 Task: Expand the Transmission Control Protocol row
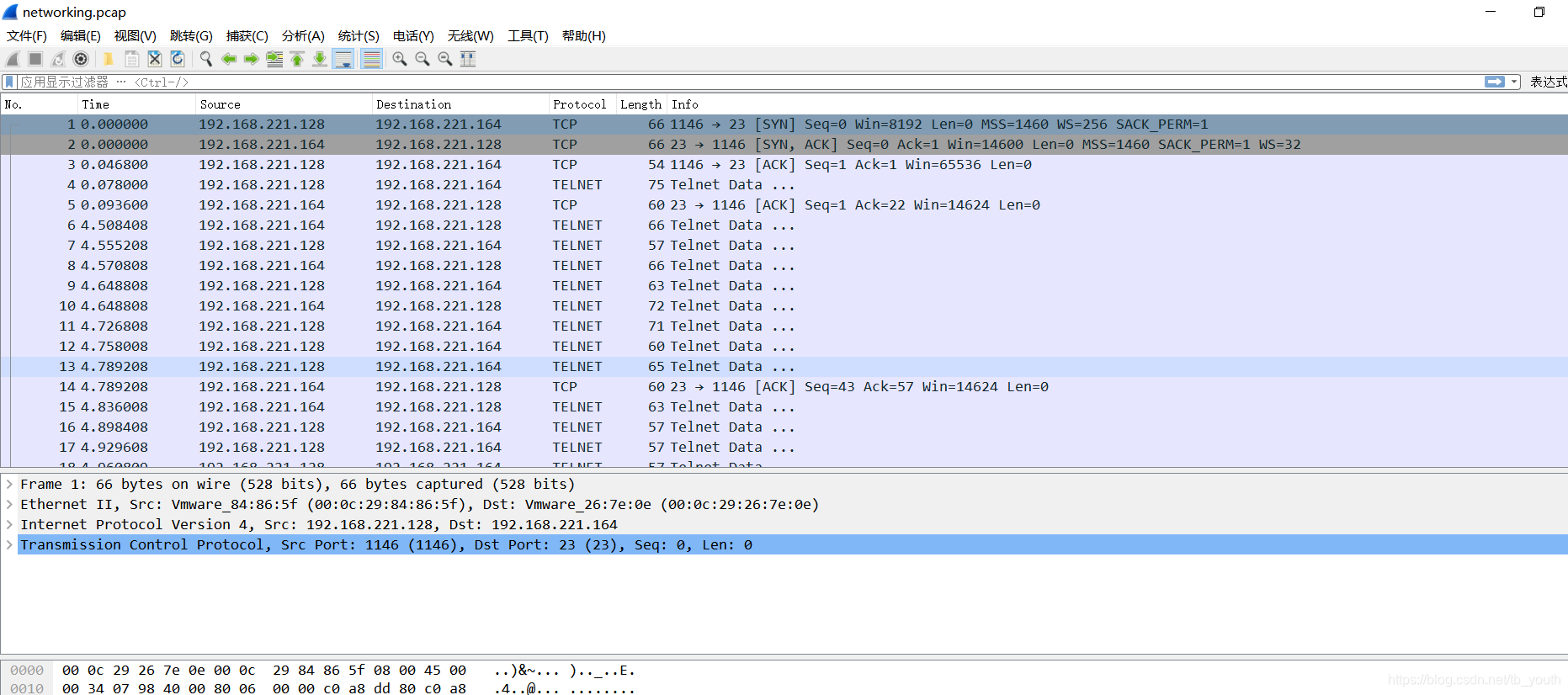[x=9, y=544]
